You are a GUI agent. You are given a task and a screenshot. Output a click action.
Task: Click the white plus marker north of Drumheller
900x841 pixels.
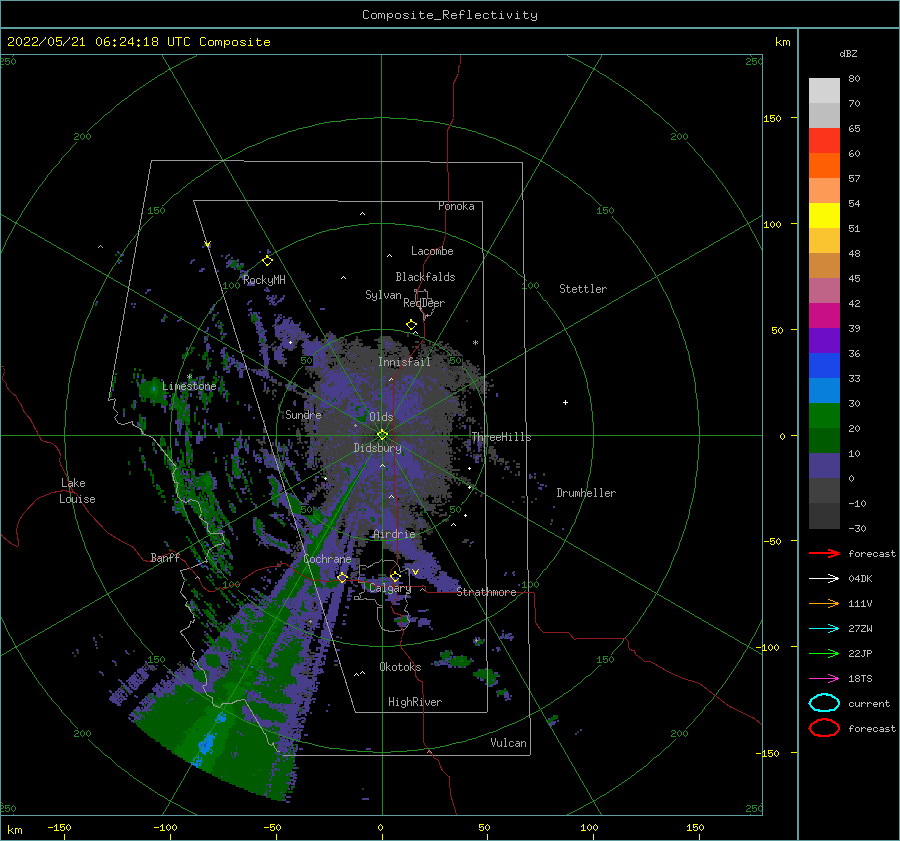[565, 402]
